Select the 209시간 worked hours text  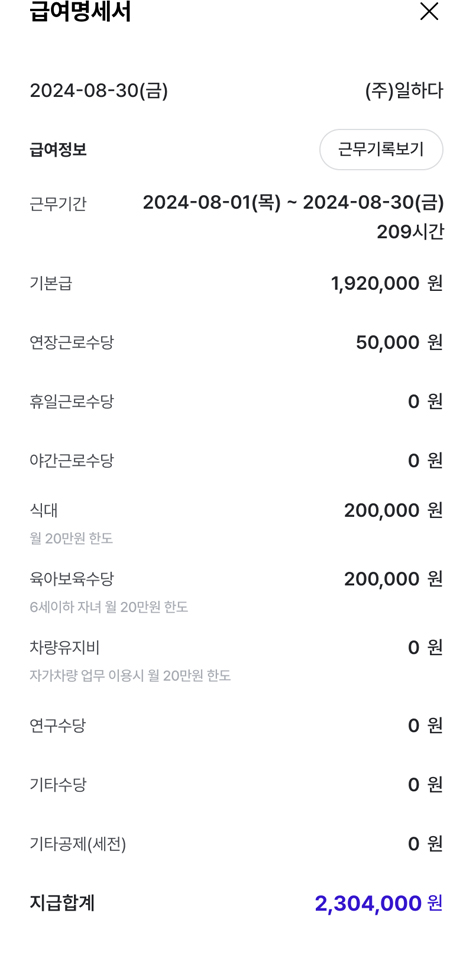click(x=410, y=232)
